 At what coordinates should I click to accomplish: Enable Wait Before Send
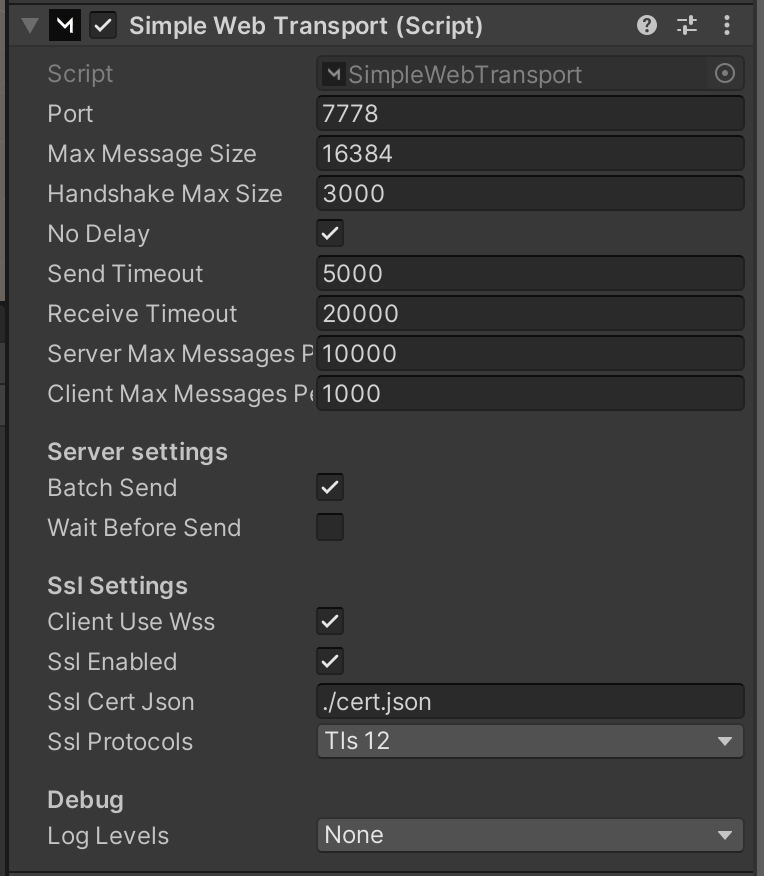click(x=330, y=528)
